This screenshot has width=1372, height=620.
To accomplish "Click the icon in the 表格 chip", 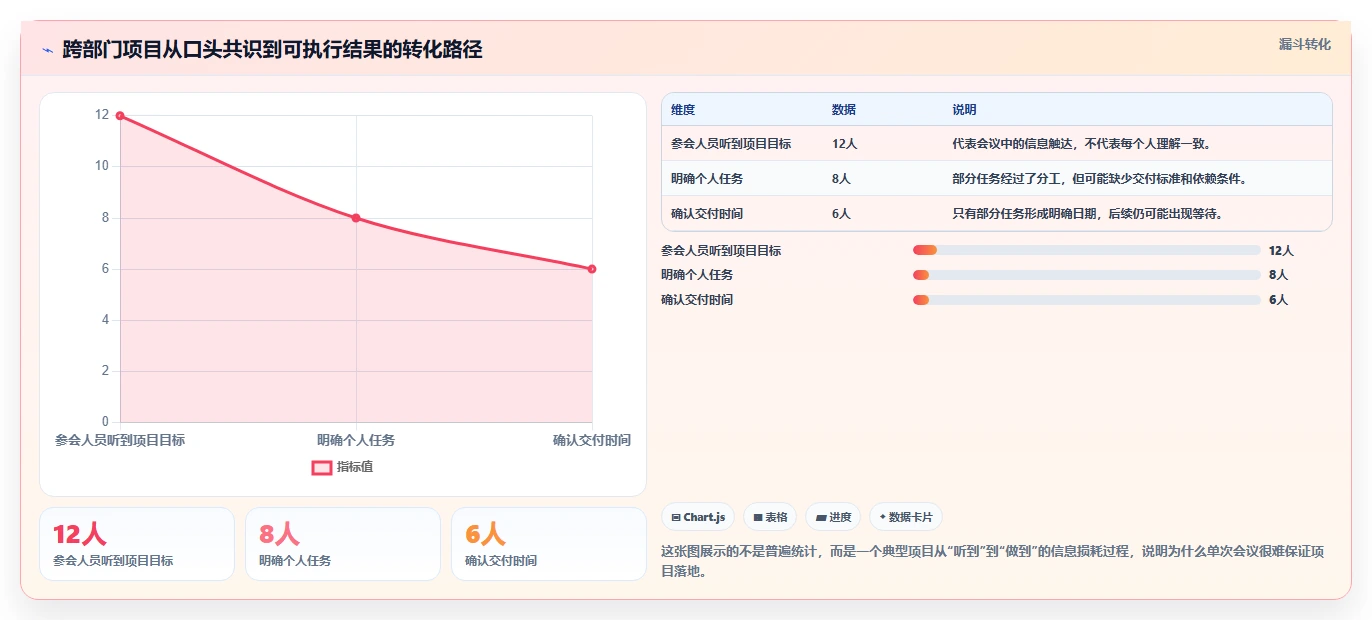I will (758, 518).
